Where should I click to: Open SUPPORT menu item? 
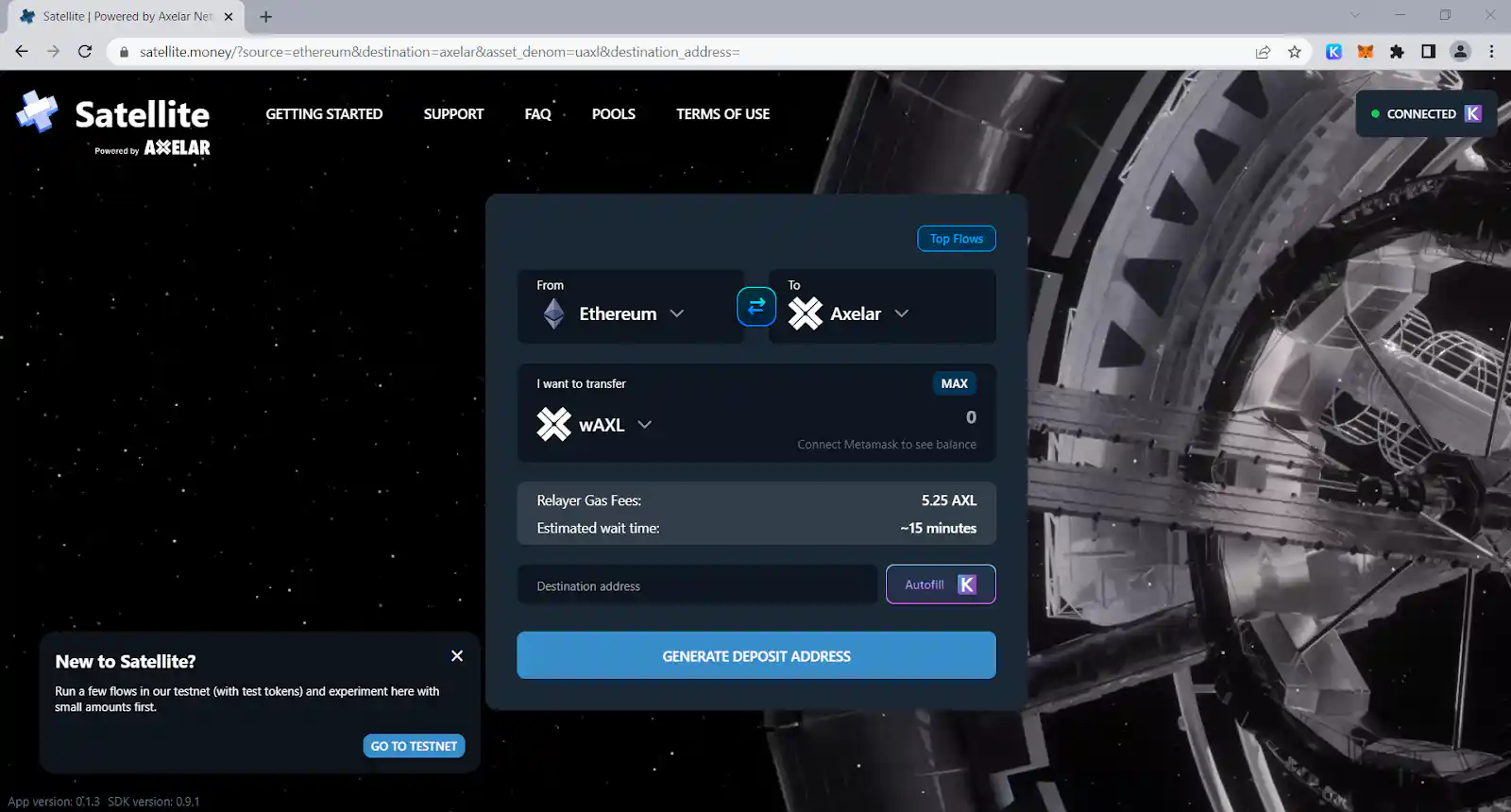(453, 114)
